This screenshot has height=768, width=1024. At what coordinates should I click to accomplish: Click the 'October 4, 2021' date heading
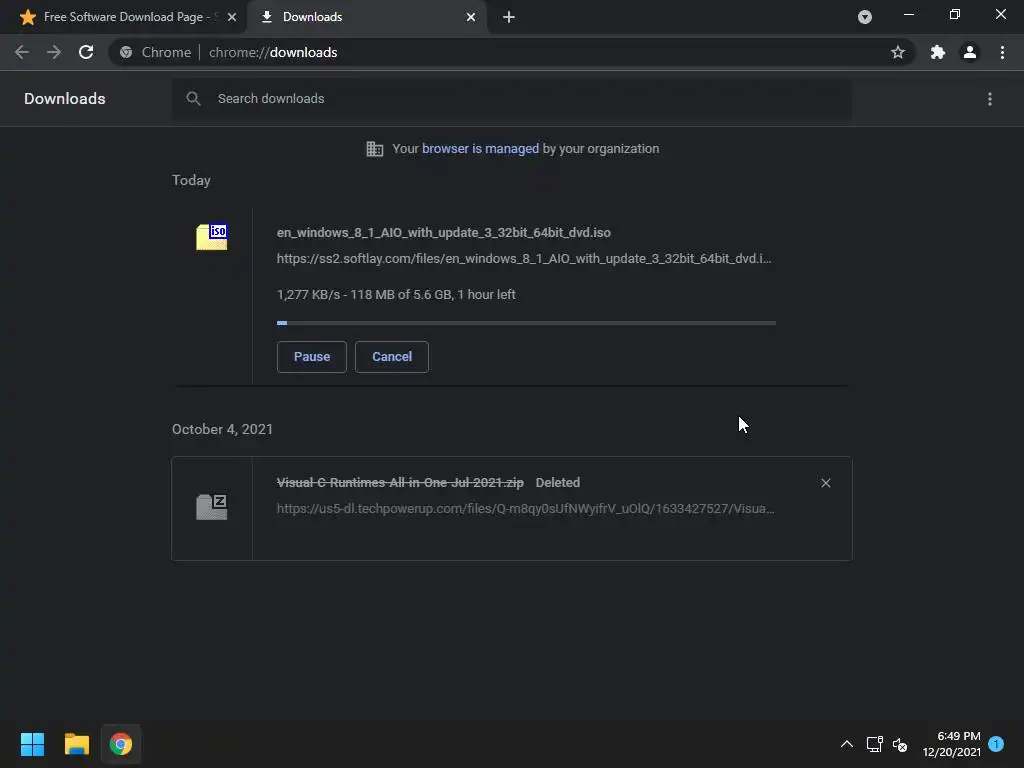pyautogui.click(x=222, y=429)
